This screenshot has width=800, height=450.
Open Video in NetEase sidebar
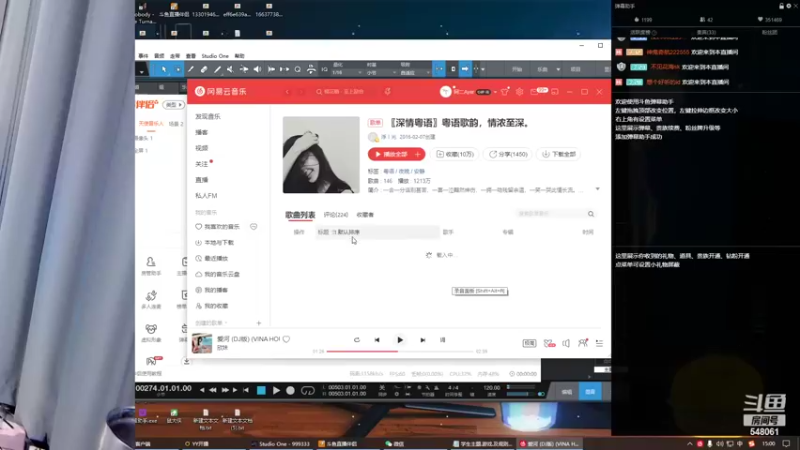(x=202, y=148)
